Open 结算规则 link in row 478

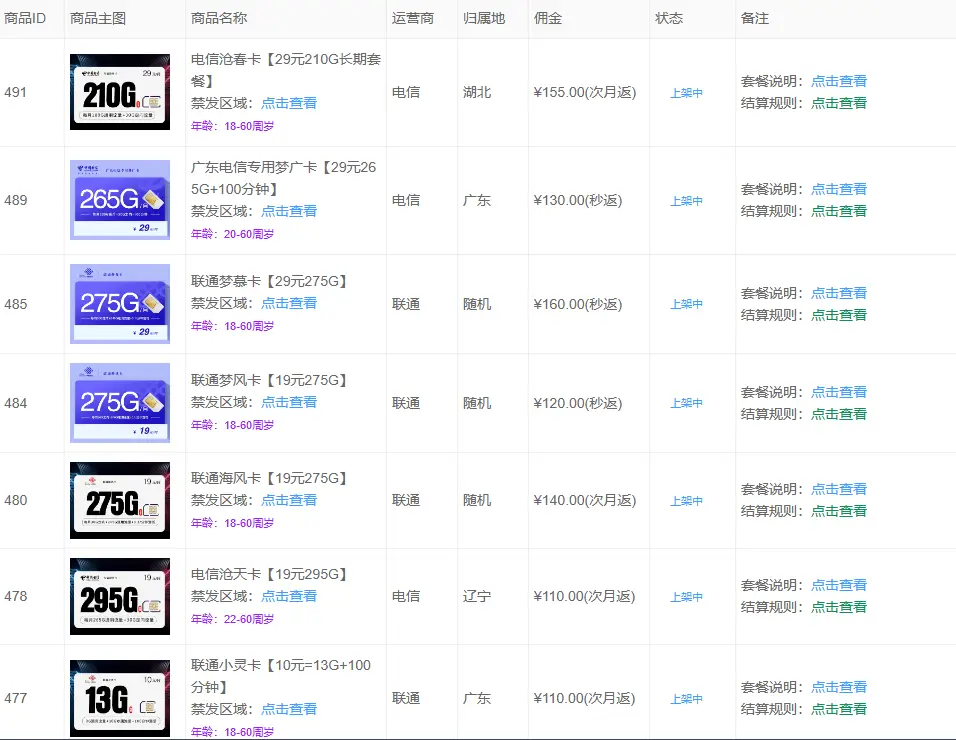(x=839, y=607)
